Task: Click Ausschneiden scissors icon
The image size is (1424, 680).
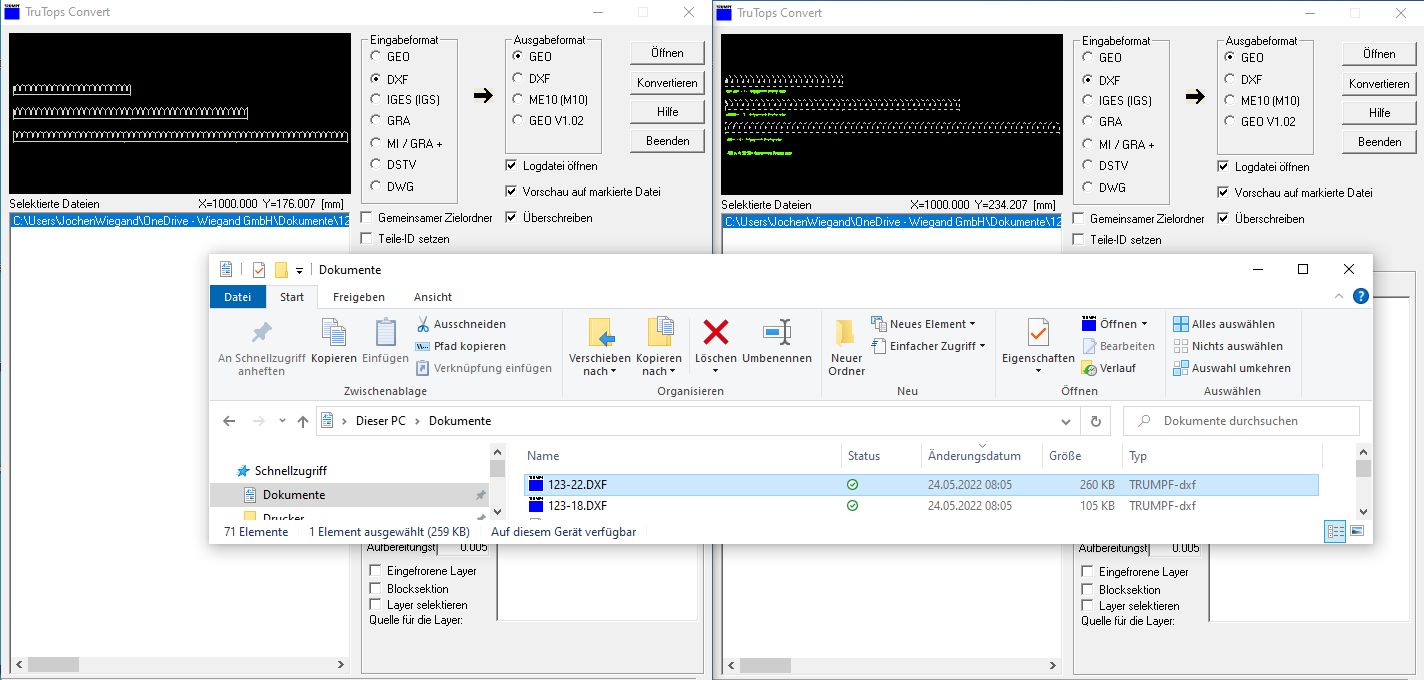Action: click(x=423, y=324)
